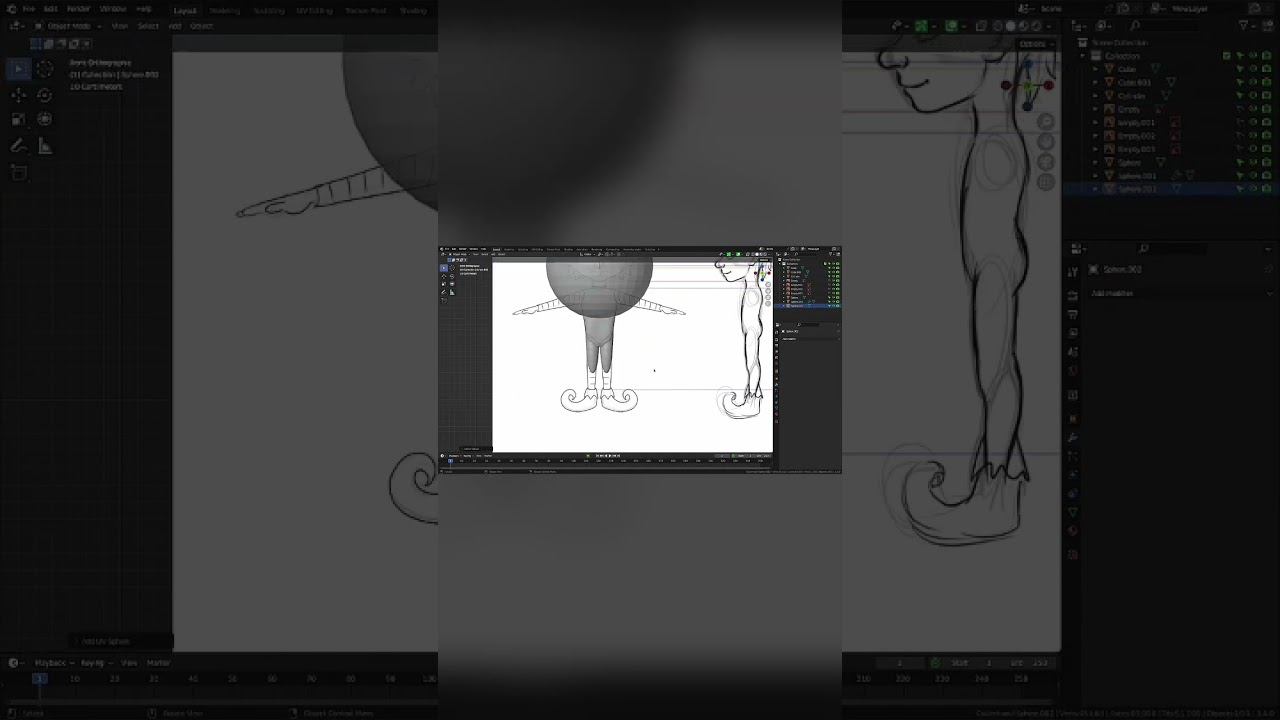In the dimmed background, pick the Select Box tool

pyautogui.click(x=18, y=68)
